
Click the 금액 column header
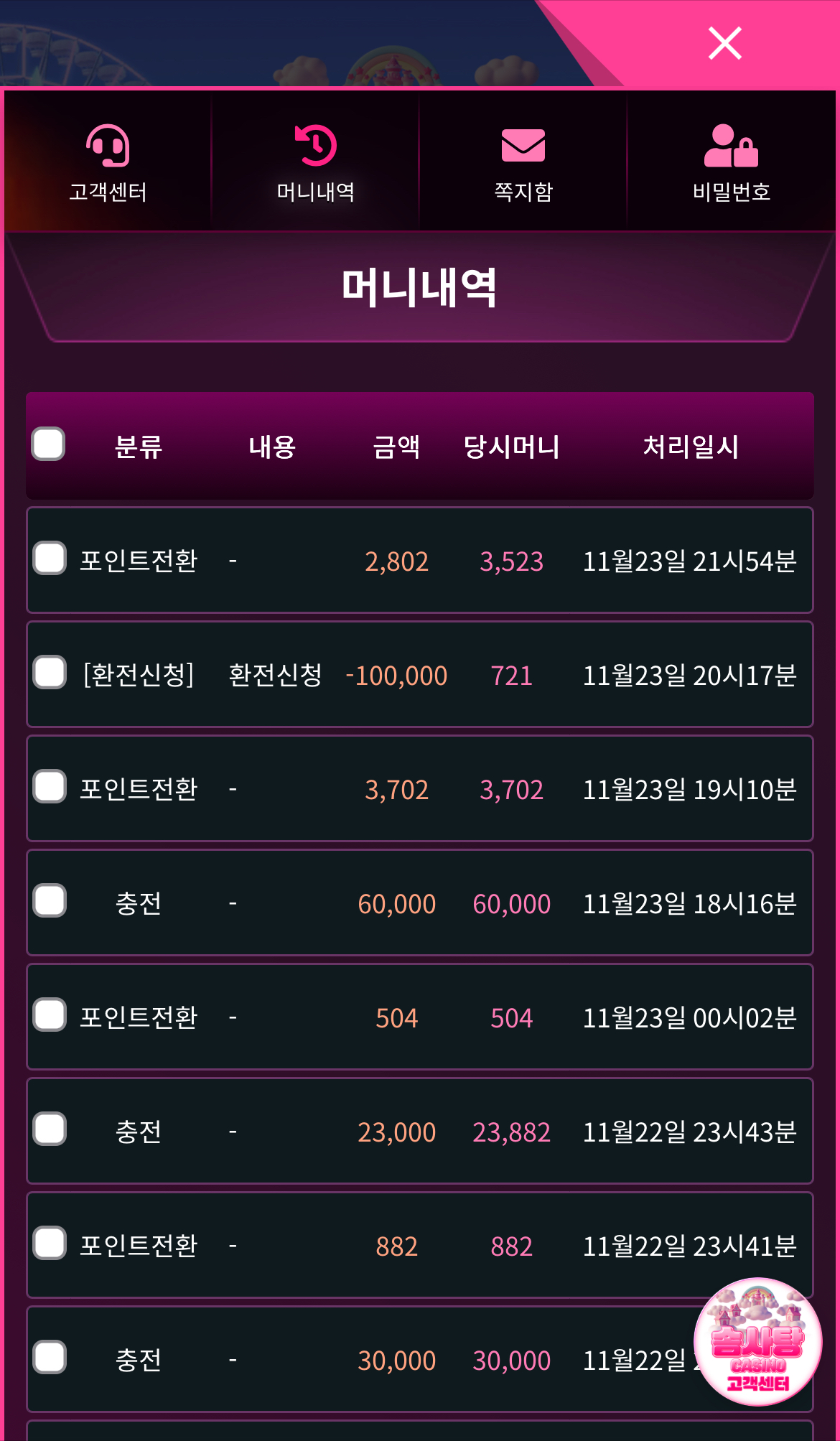pyautogui.click(x=396, y=447)
